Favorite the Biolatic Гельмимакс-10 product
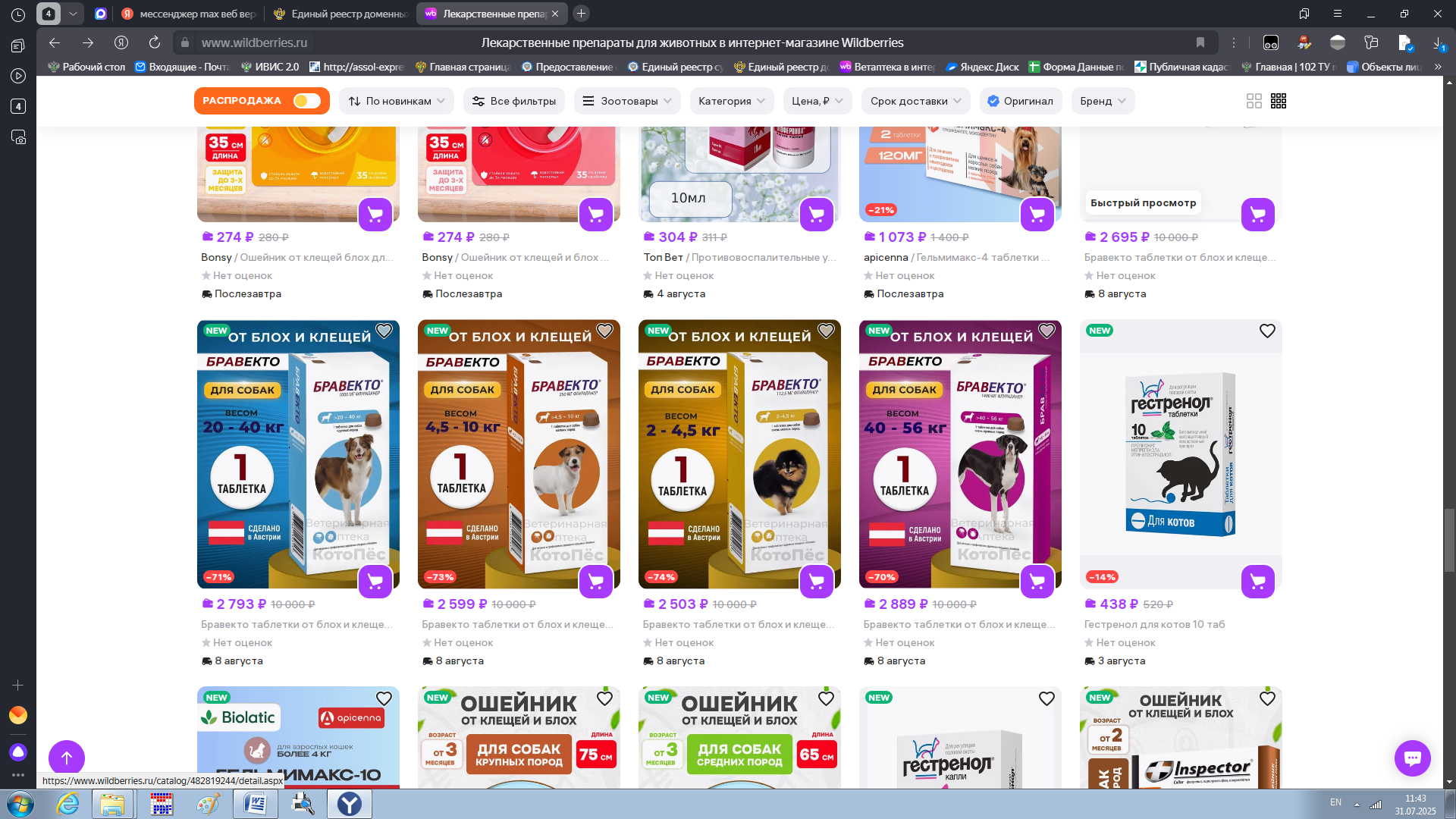The height and width of the screenshot is (819, 1456). tap(384, 698)
